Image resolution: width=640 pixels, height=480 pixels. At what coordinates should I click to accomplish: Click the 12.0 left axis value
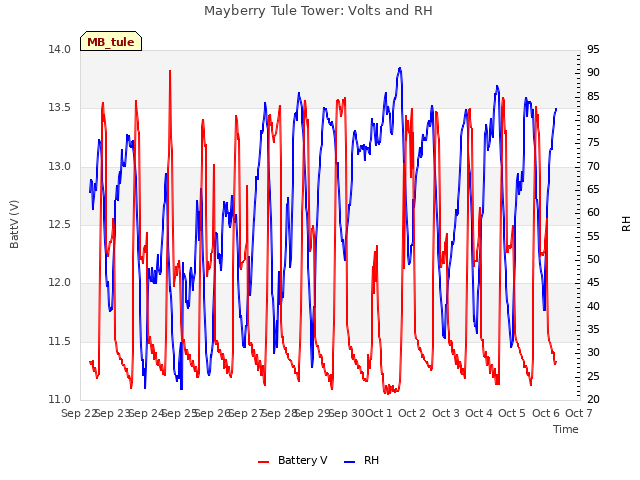click(x=60, y=282)
